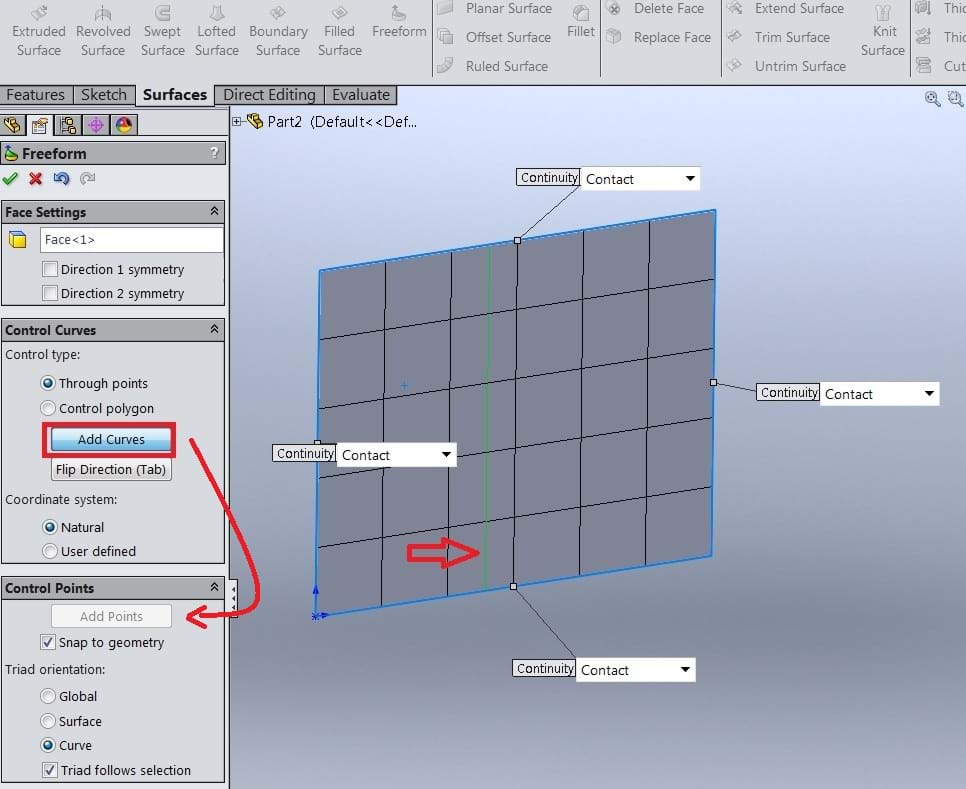Viewport: 966px width, 789px height.
Task: Click the green checkmark to accept Freeform
Action: 11,179
